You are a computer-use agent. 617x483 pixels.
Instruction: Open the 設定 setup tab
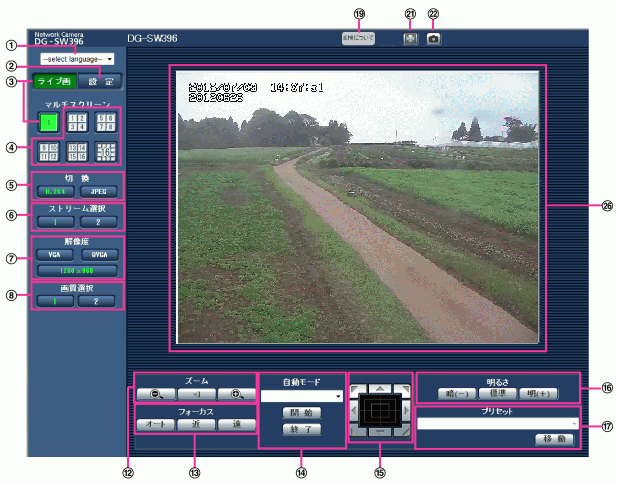tap(97, 83)
